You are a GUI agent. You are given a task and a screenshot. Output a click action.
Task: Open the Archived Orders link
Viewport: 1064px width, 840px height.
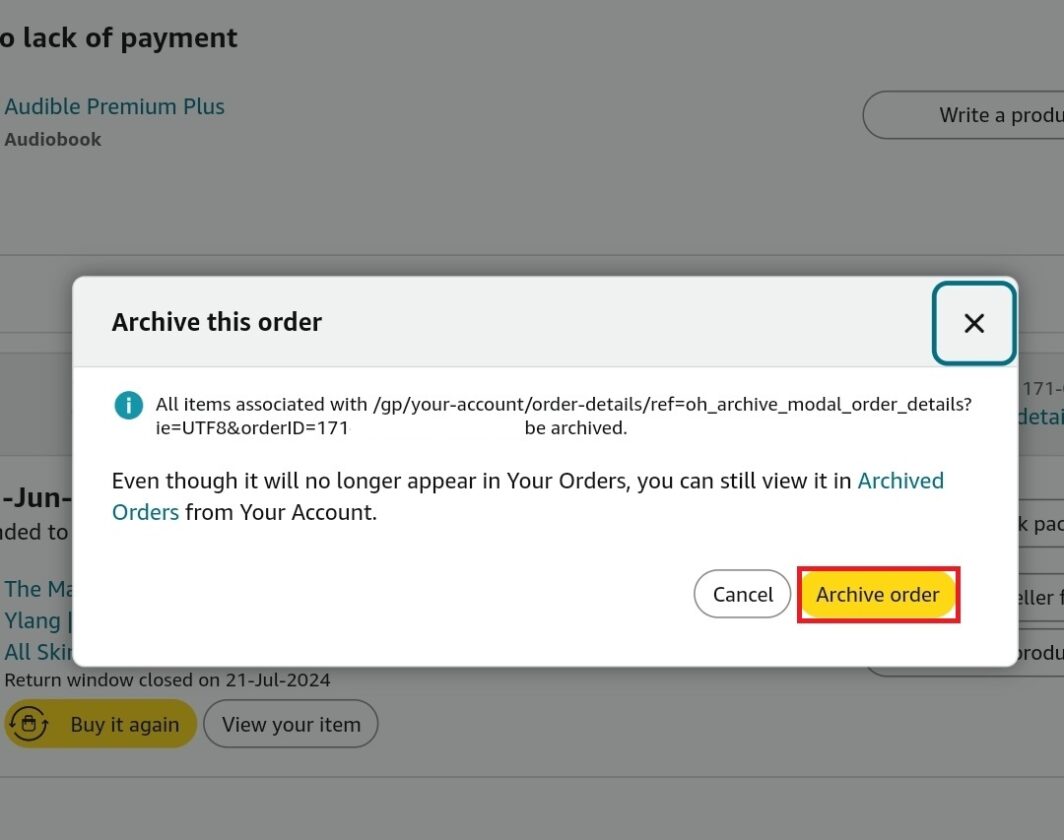(900, 480)
